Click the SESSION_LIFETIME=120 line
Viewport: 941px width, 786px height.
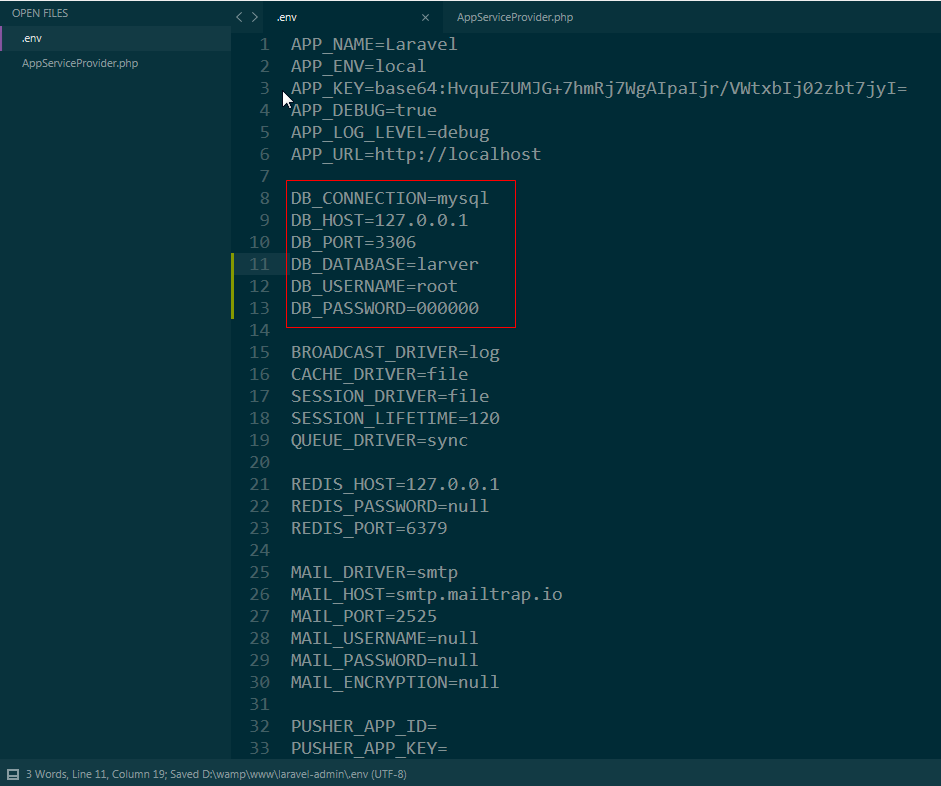[x=395, y=418]
